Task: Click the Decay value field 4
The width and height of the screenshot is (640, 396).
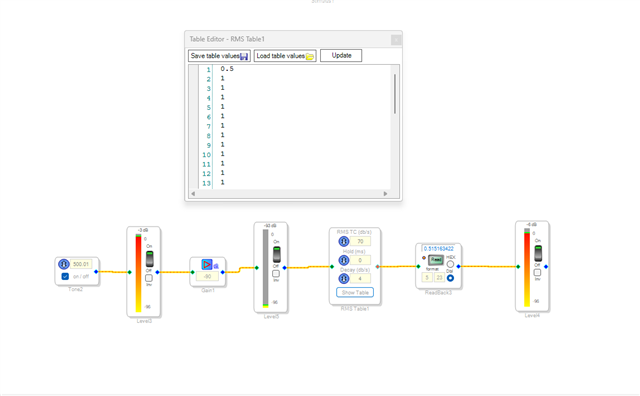Action: coord(360,278)
